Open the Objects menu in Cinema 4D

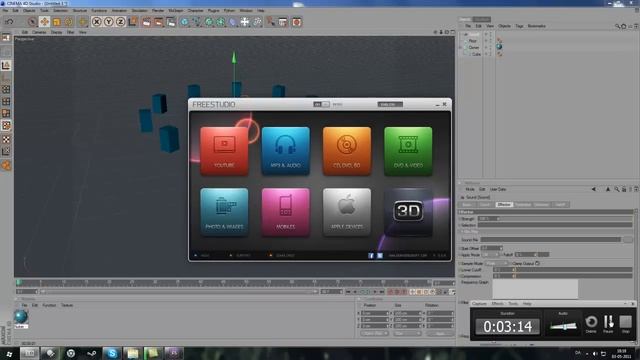click(29, 10)
